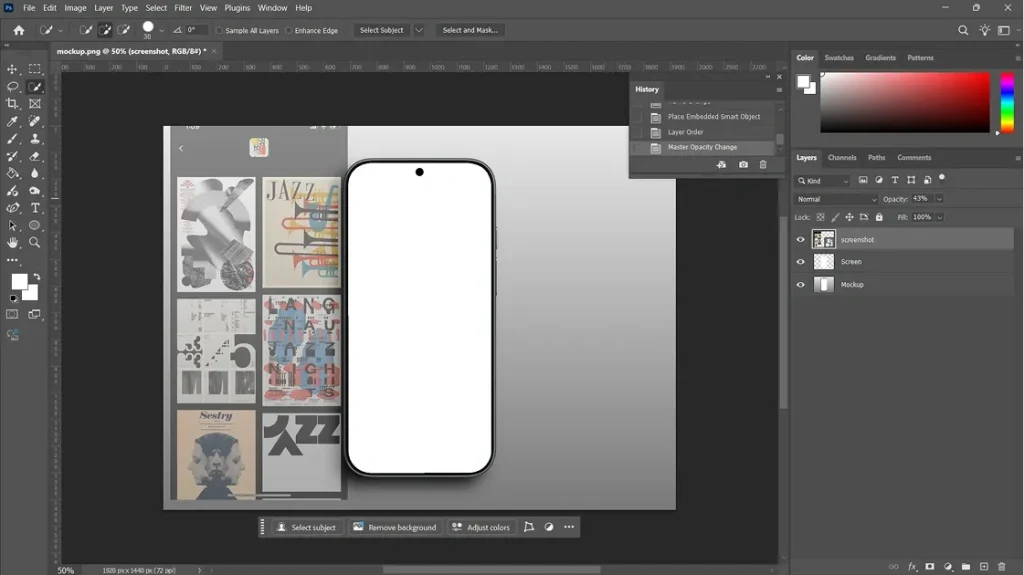Toggle Quick Mask mode
Viewport: 1024px width, 575px height.
tap(12, 314)
